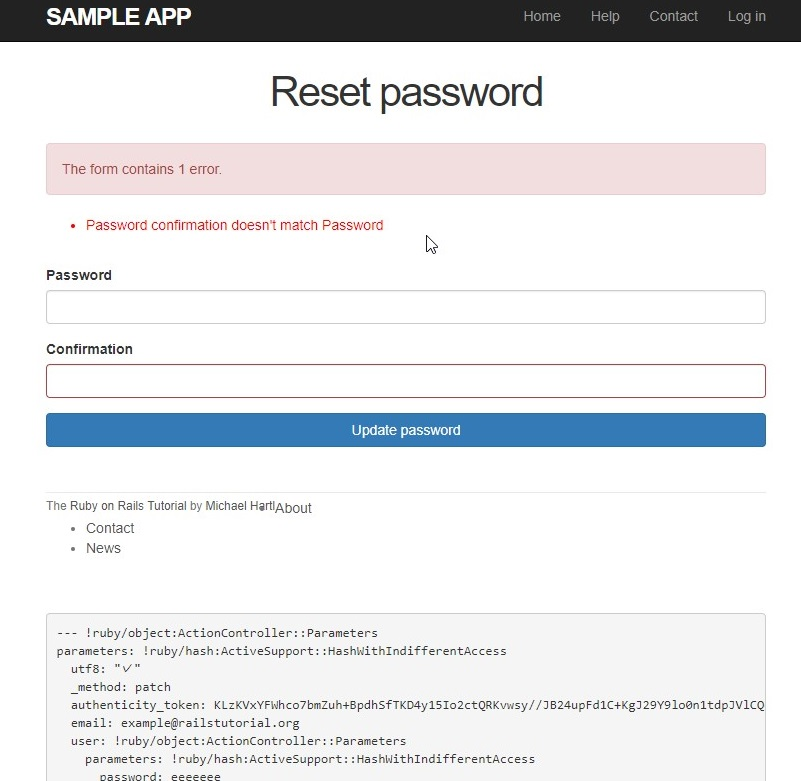
Task: Click the Reset password heading
Action: point(406,92)
